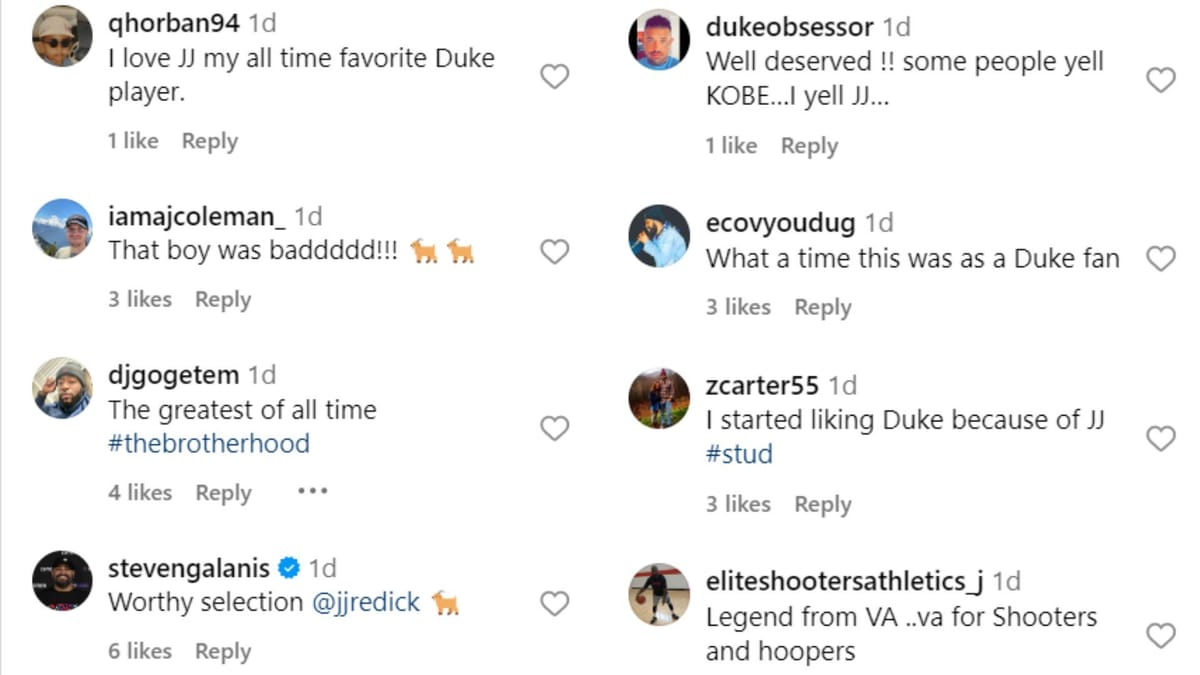Open the #thebrotherhood hashtag
1200x675 pixels.
pos(207,444)
